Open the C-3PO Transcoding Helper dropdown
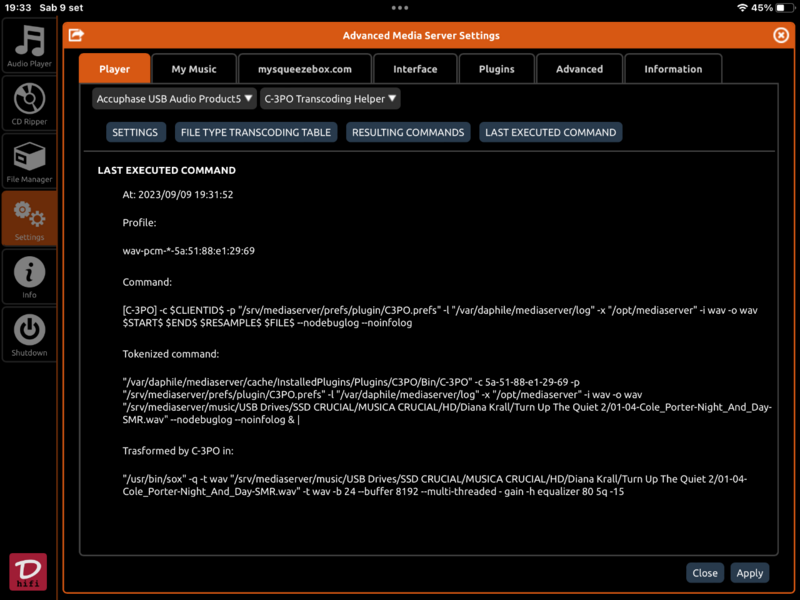 pos(330,98)
